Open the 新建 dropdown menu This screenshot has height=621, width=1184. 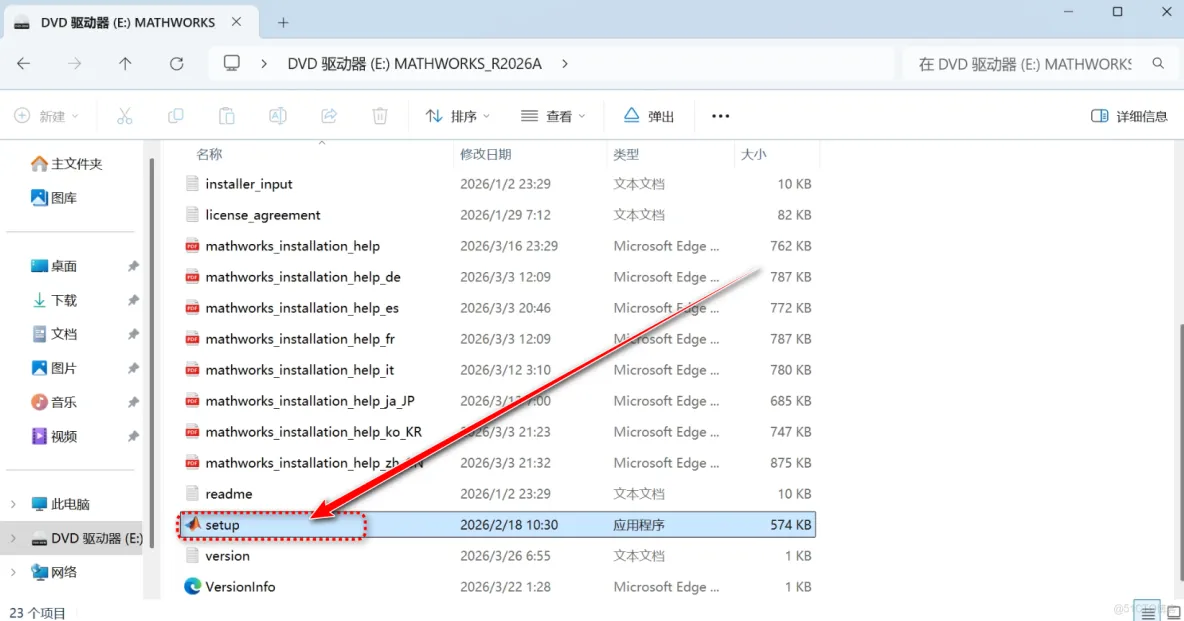pyautogui.click(x=47, y=116)
